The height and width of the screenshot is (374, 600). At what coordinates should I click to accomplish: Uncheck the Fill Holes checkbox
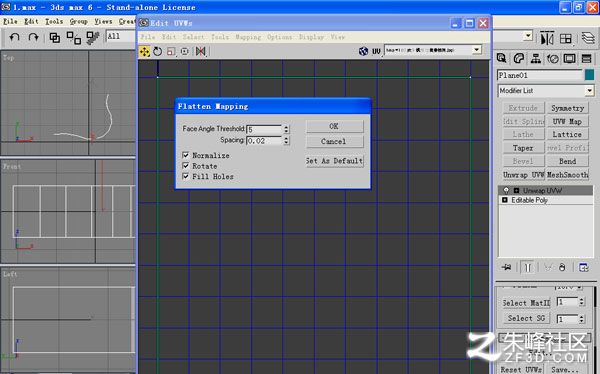[x=186, y=176]
